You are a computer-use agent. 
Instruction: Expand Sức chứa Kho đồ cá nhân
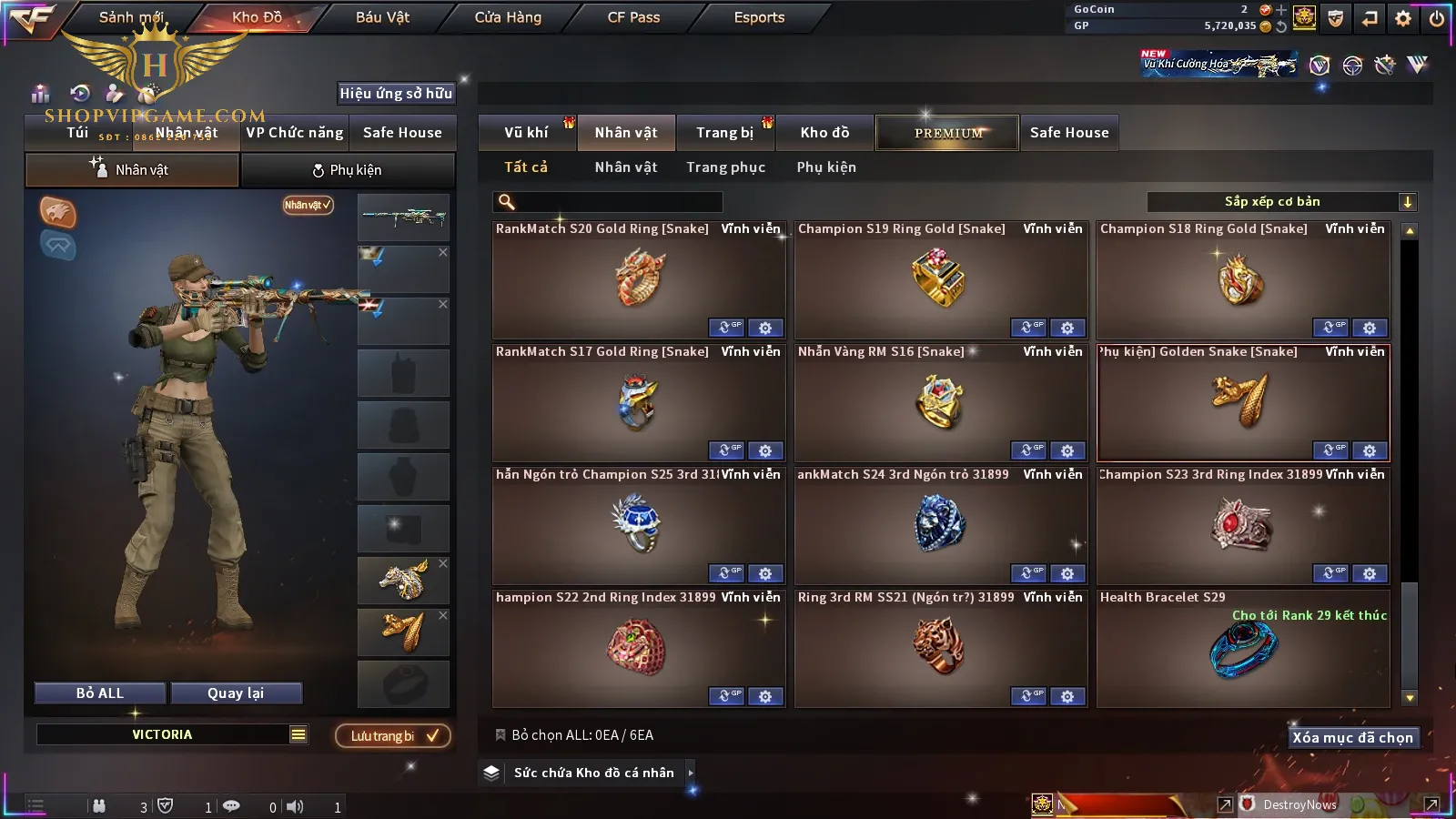tap(691, 773)
